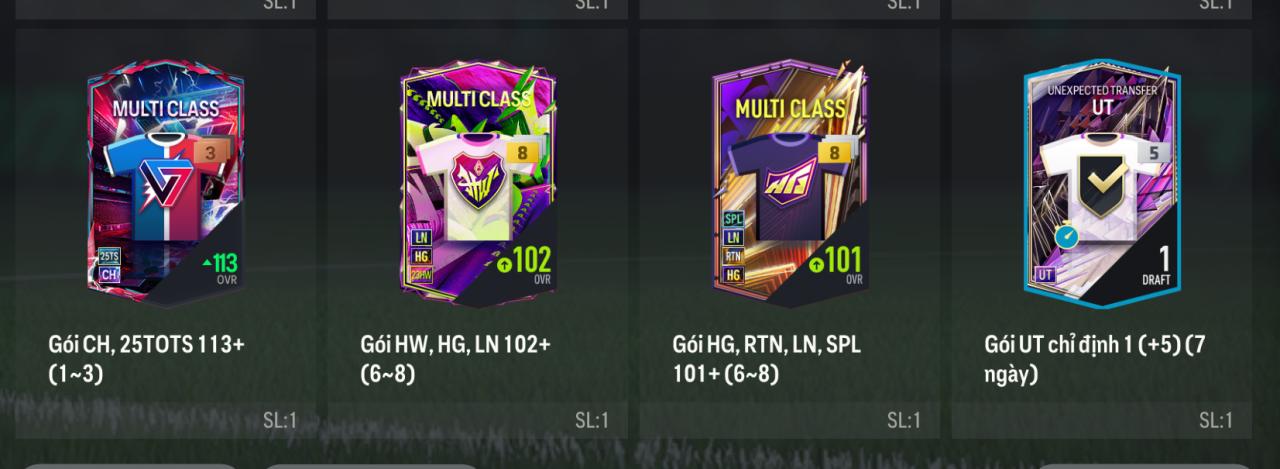Screen dimensions: 1280x469
Task: Select the 102 OVR Multi Class pack card
Action: [478, 183]
